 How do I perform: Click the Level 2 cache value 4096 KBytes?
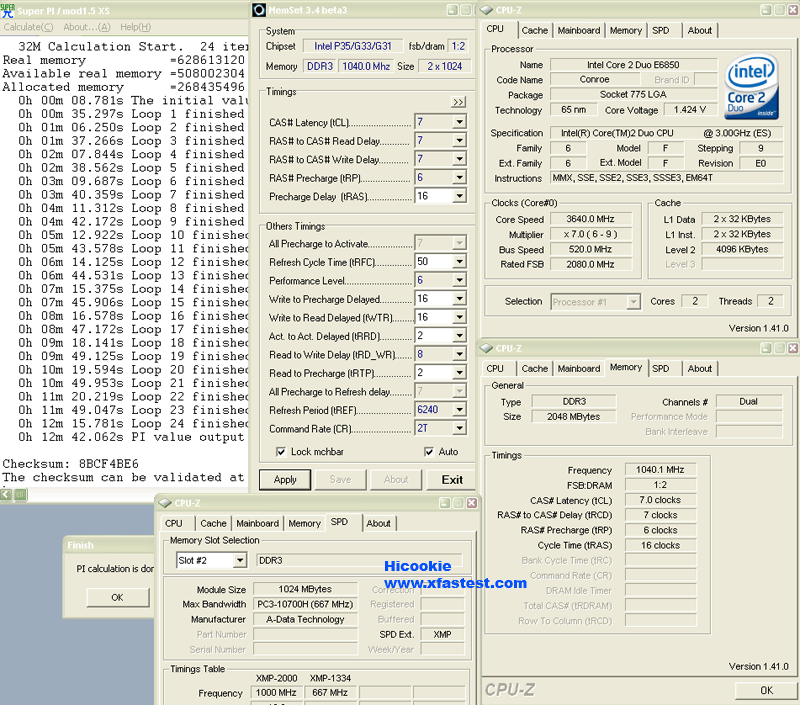[x=742, y=249]
